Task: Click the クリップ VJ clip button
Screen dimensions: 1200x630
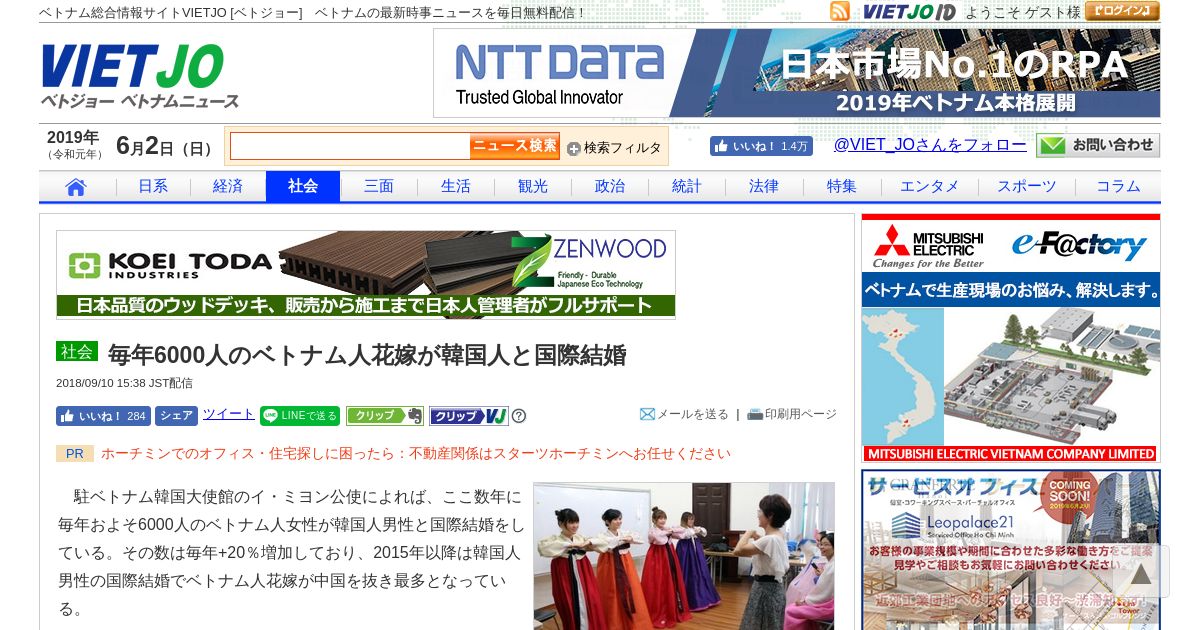Action: [469, 416]
